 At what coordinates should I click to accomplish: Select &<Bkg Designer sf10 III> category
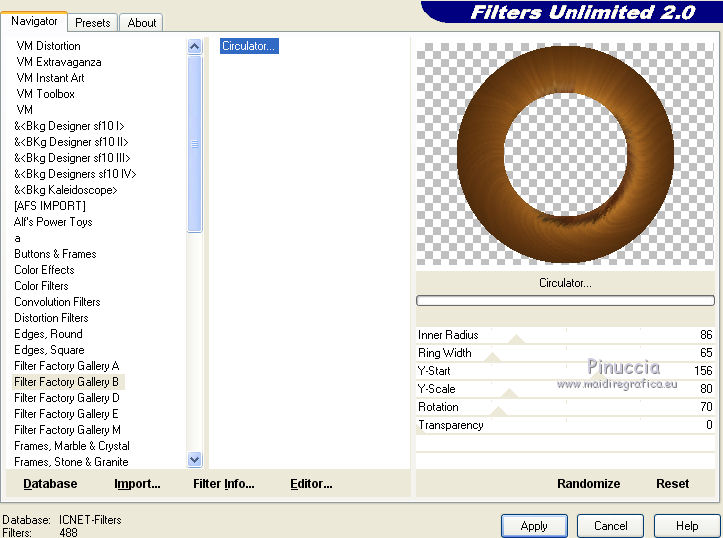pyautogui.click(x=72, y=158)
